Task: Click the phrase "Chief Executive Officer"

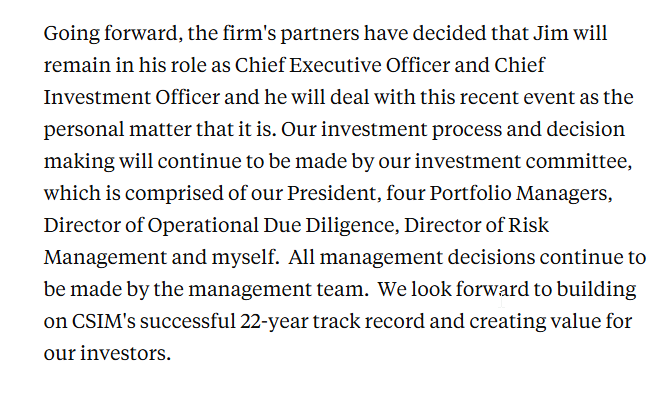Action: click(x=342, y=65)
